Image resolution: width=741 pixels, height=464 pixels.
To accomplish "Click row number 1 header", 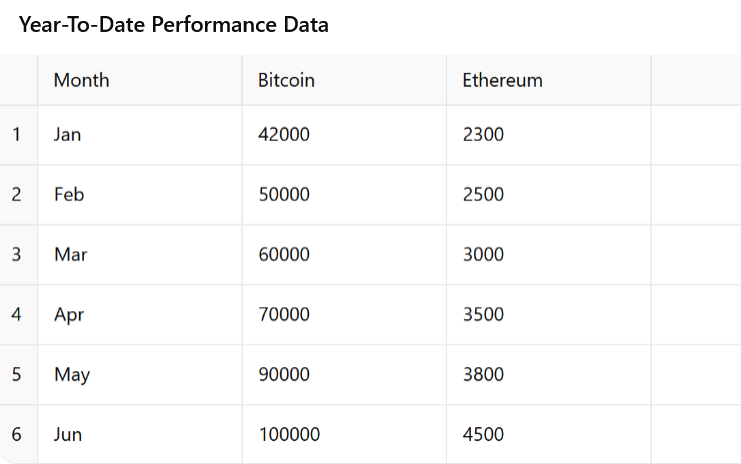I will pyautogui.click(x=18, y=135).
